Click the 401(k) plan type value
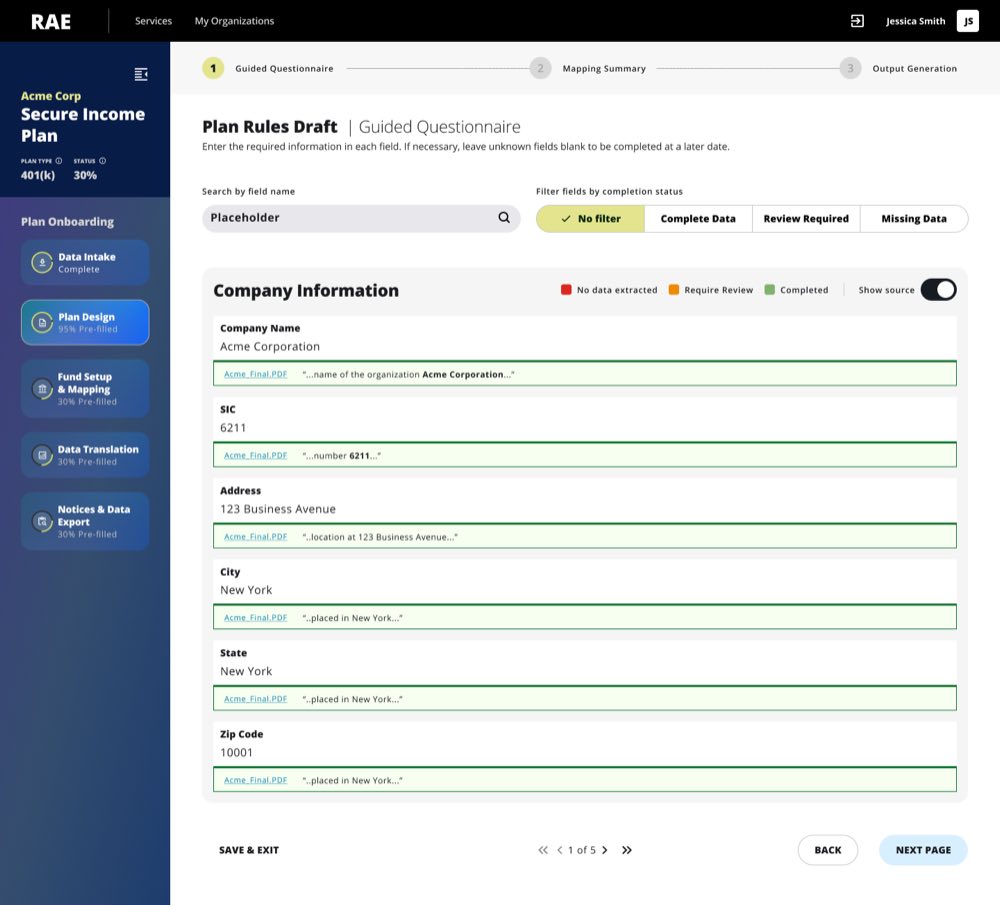The height and width of the screenshot is (905, 1000). (x=38, y=175)
